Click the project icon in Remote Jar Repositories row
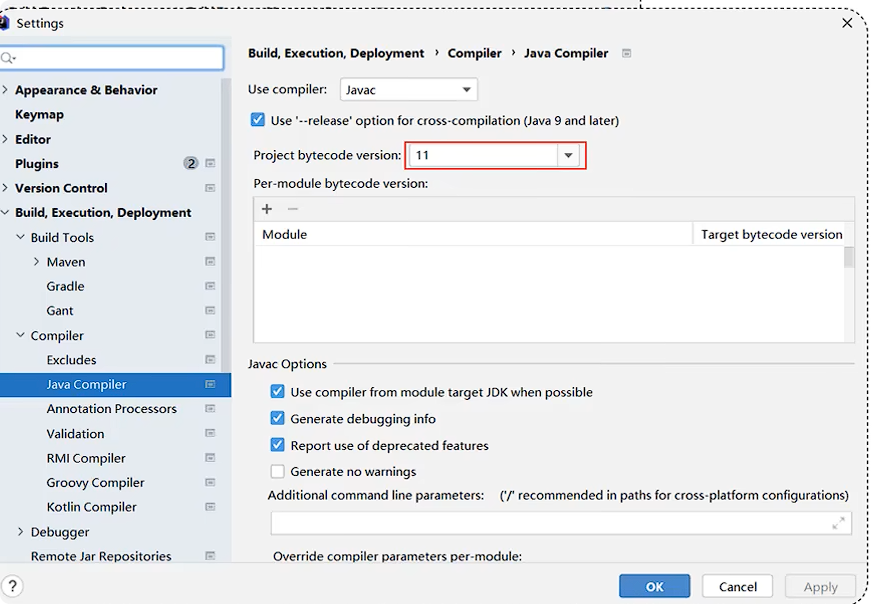The height and width of the screenshot is (604, 883). pos(210,556)
